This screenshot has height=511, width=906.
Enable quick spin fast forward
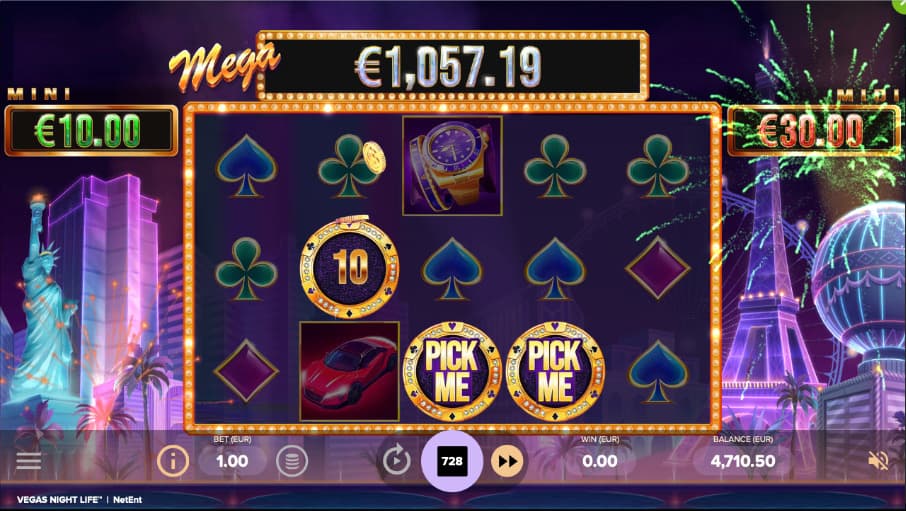507,461
